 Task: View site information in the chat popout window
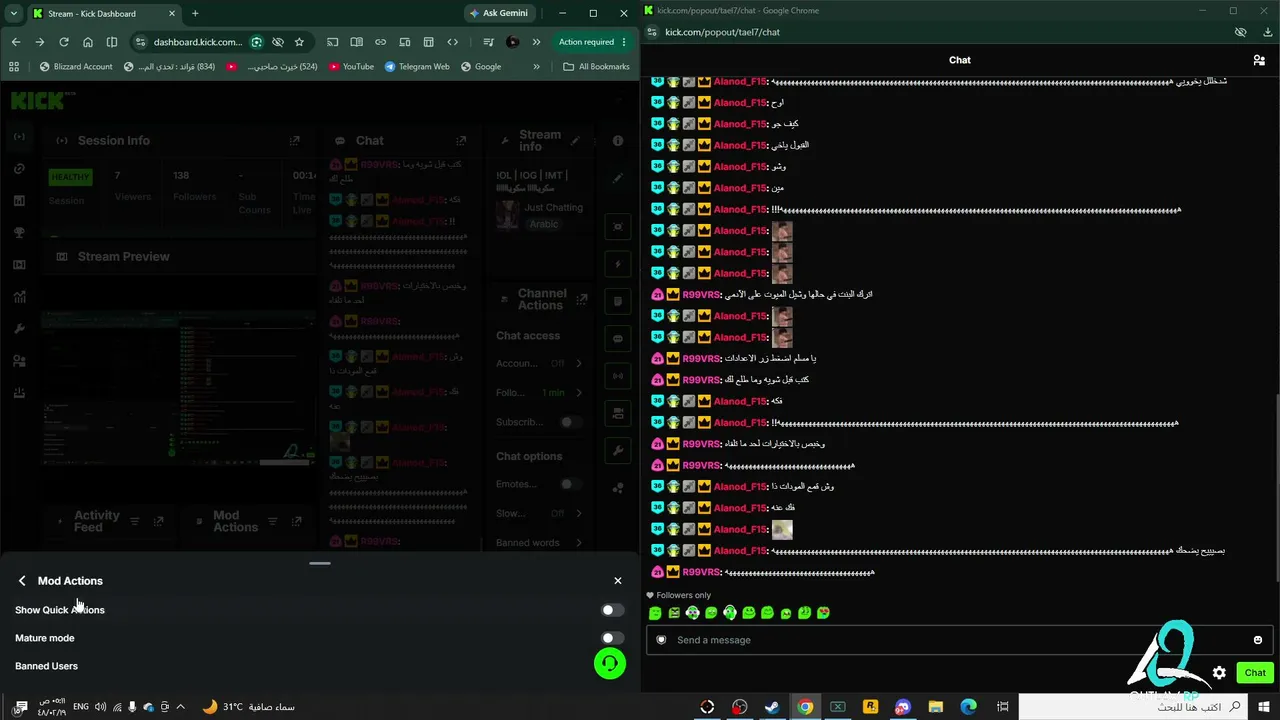[x=653, y=32]
